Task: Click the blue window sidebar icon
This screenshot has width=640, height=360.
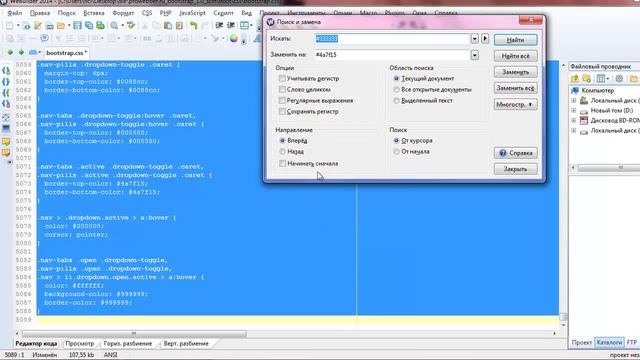Action: (6, 129)
